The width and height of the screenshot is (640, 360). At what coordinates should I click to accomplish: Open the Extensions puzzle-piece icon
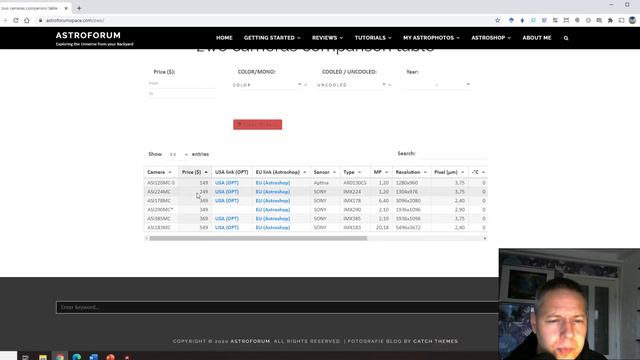click(610, 20)
